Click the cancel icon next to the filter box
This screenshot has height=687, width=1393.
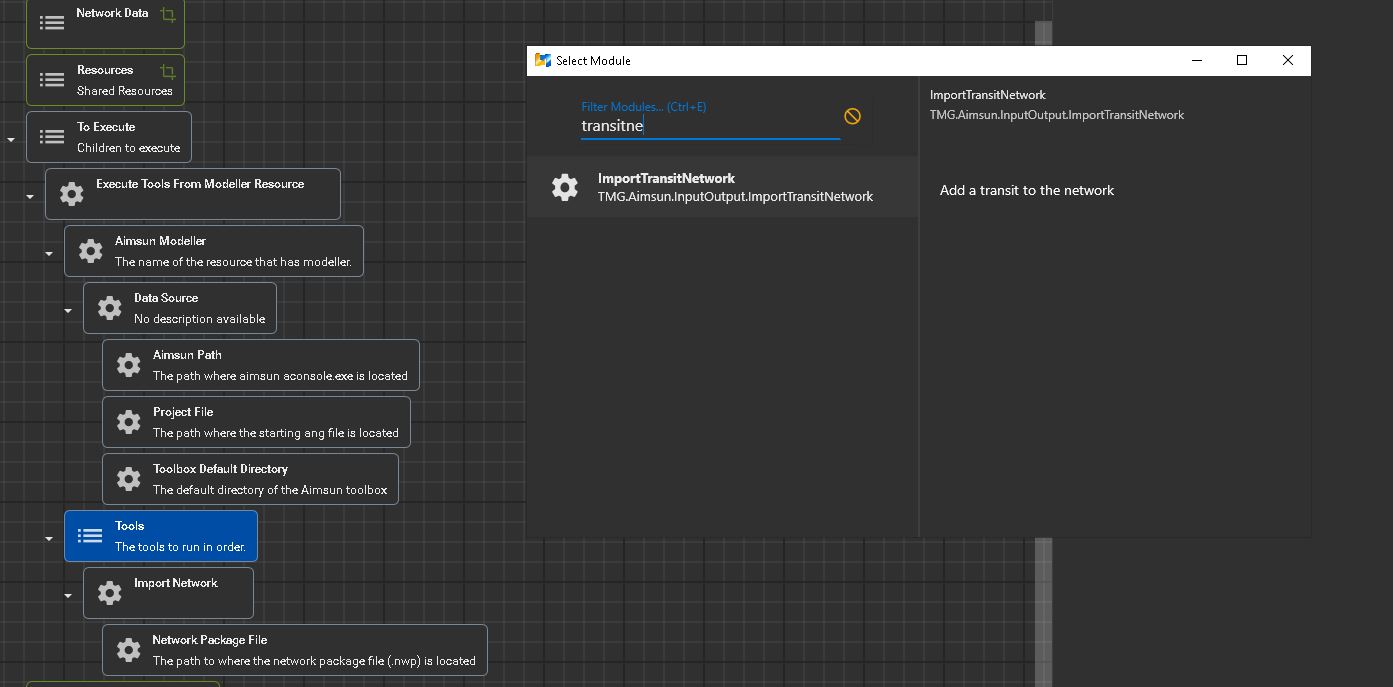852,115
